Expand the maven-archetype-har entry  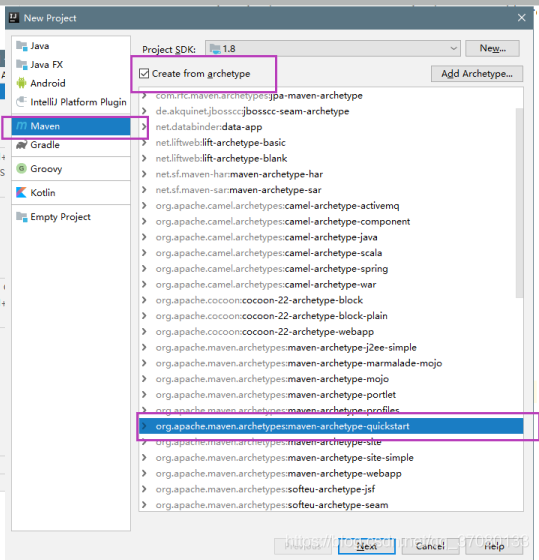click(144, 174)
